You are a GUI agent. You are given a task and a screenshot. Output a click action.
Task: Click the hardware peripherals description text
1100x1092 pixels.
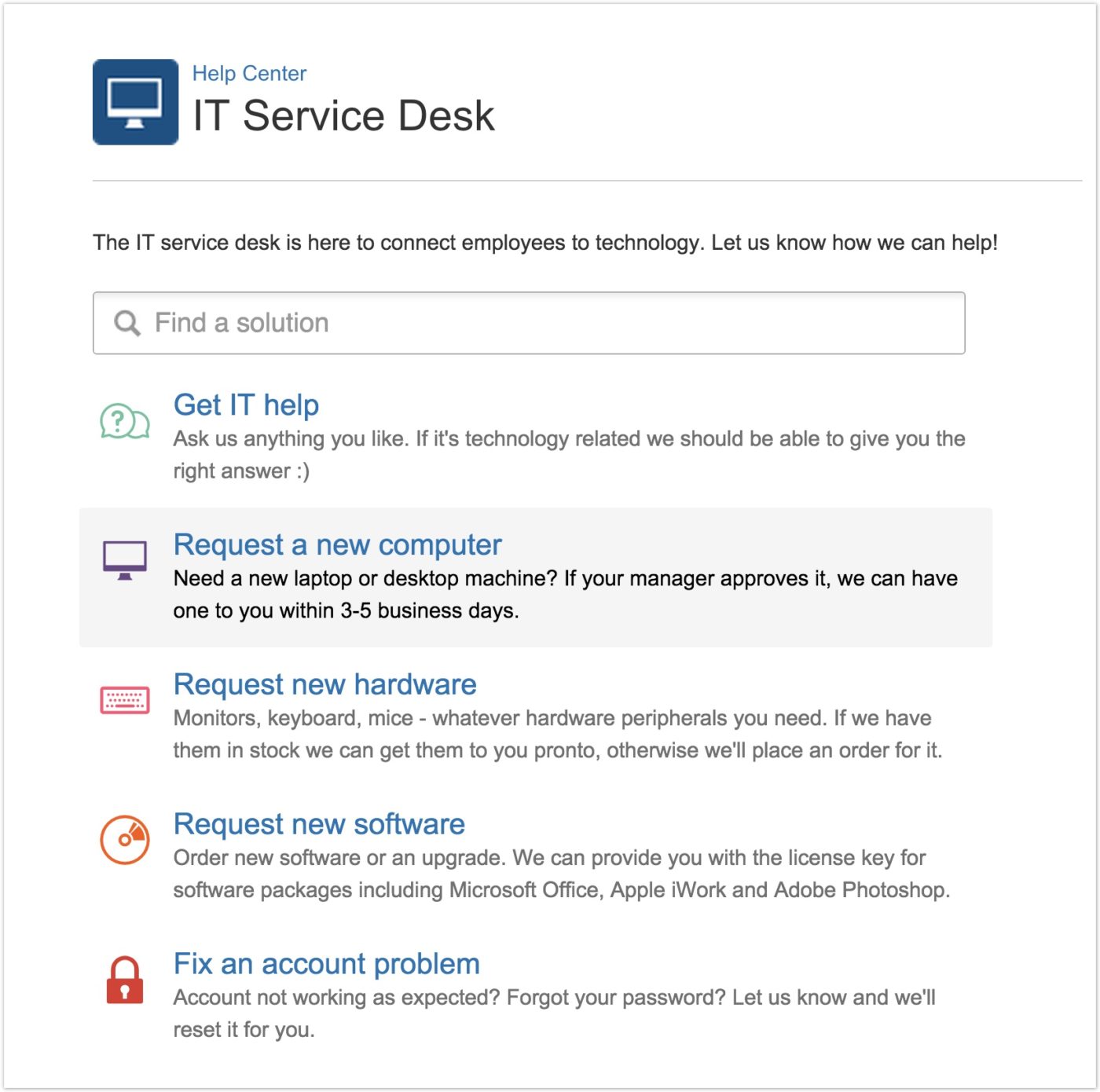coord(550,733)
